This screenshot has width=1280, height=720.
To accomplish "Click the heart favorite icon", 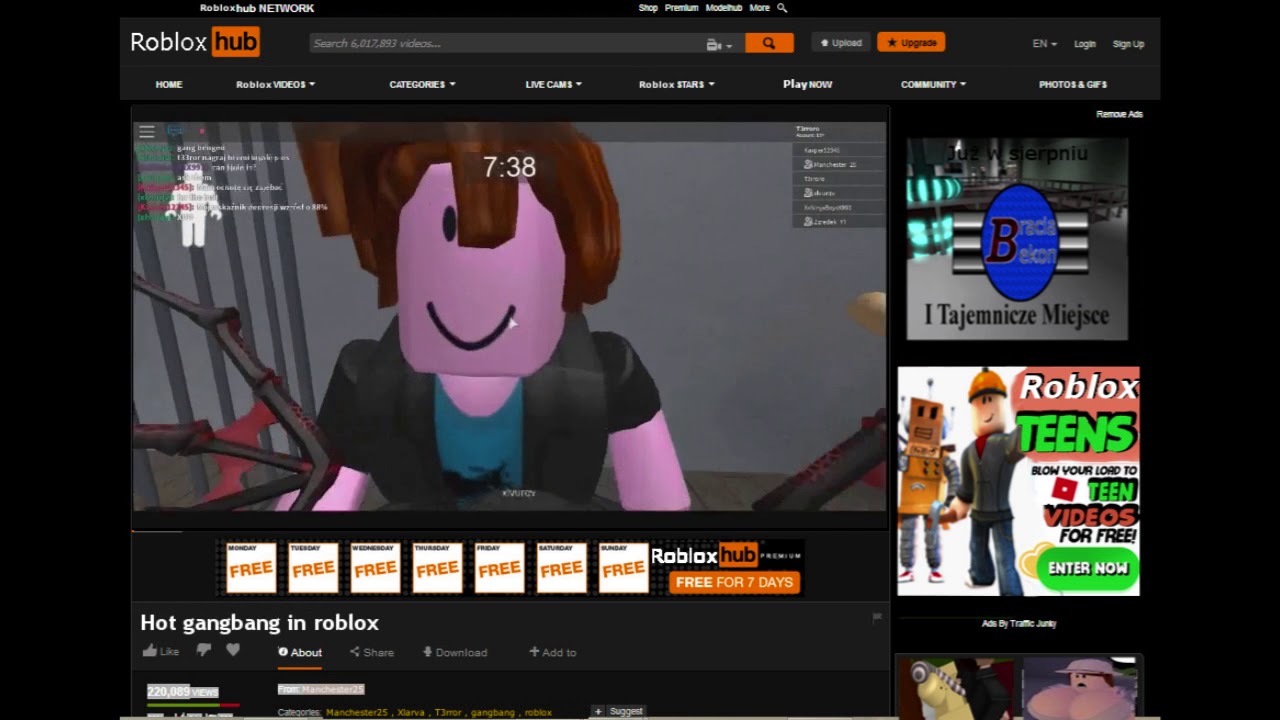I will coord(233,650).
